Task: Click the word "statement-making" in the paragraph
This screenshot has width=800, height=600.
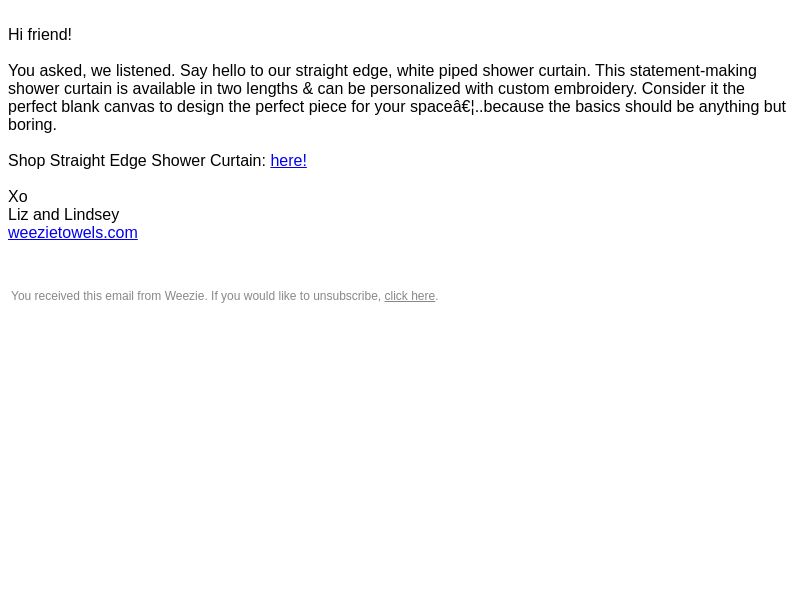Action: tap(693, 70)
